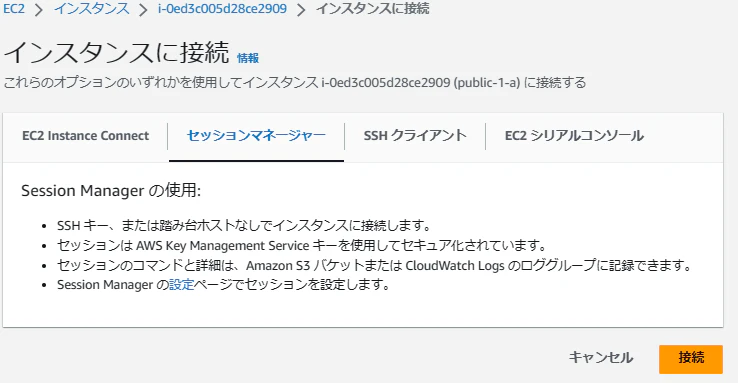Click the description text mentioning public-1-a
Image resolution: width=738 pixels, height=383 pixels.
pyautogui.click(x=295, y=83)
